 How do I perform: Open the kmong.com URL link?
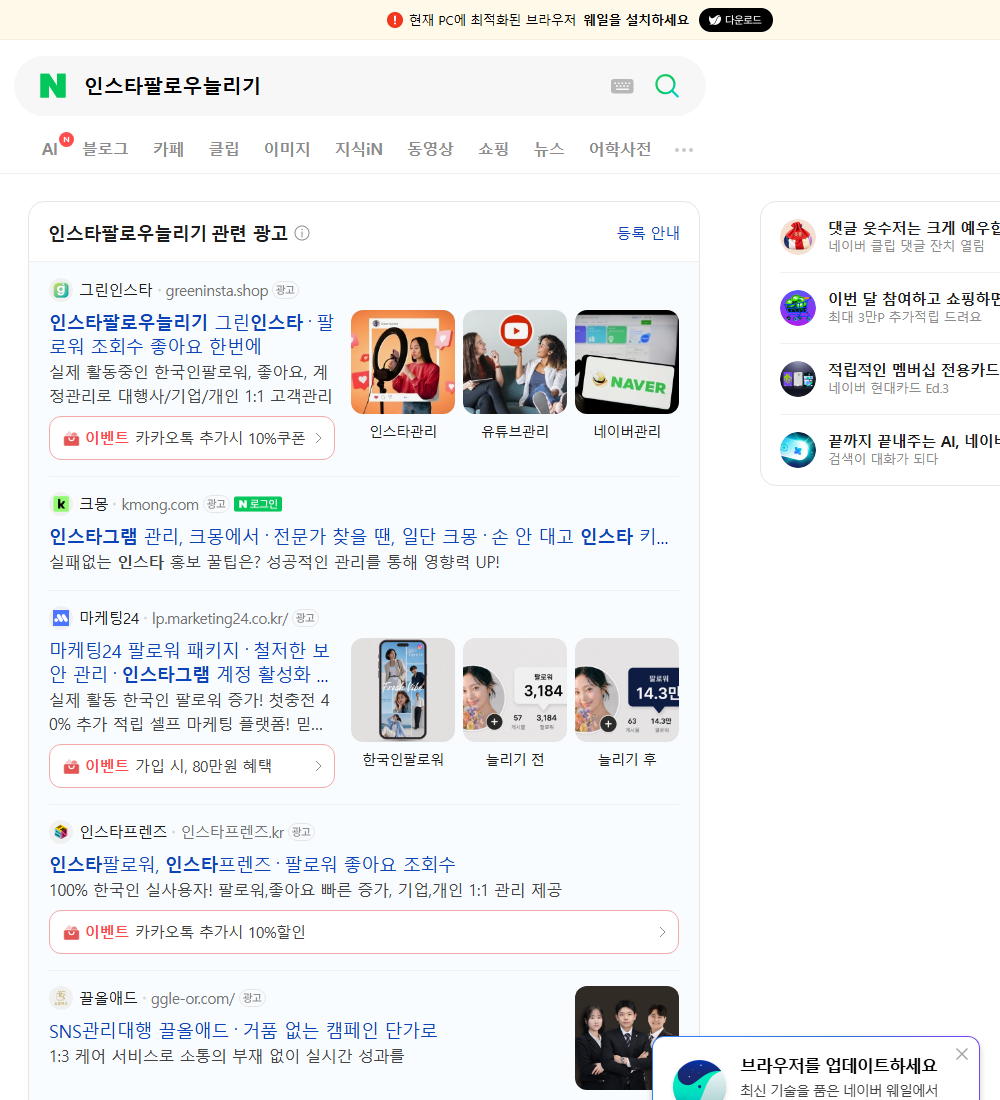[160, 504]
